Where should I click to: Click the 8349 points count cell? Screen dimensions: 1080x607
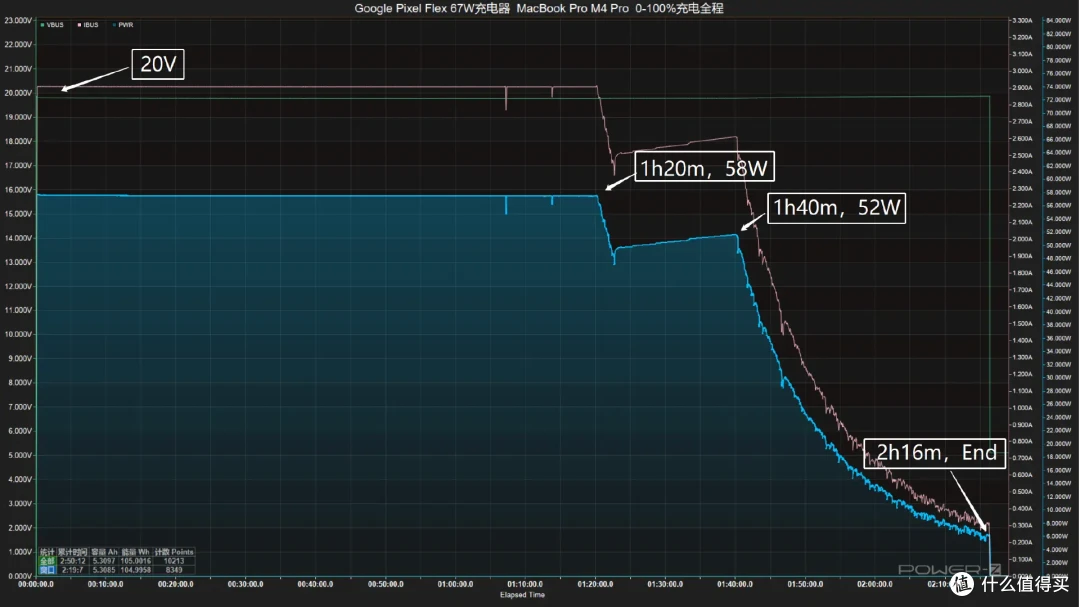(174, 570)
